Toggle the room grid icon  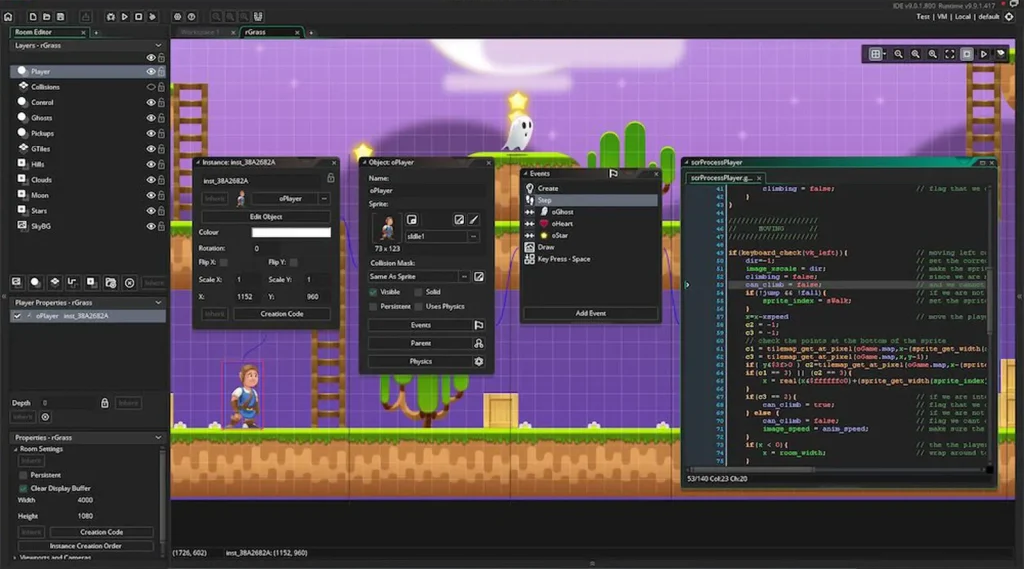point(876,54)
